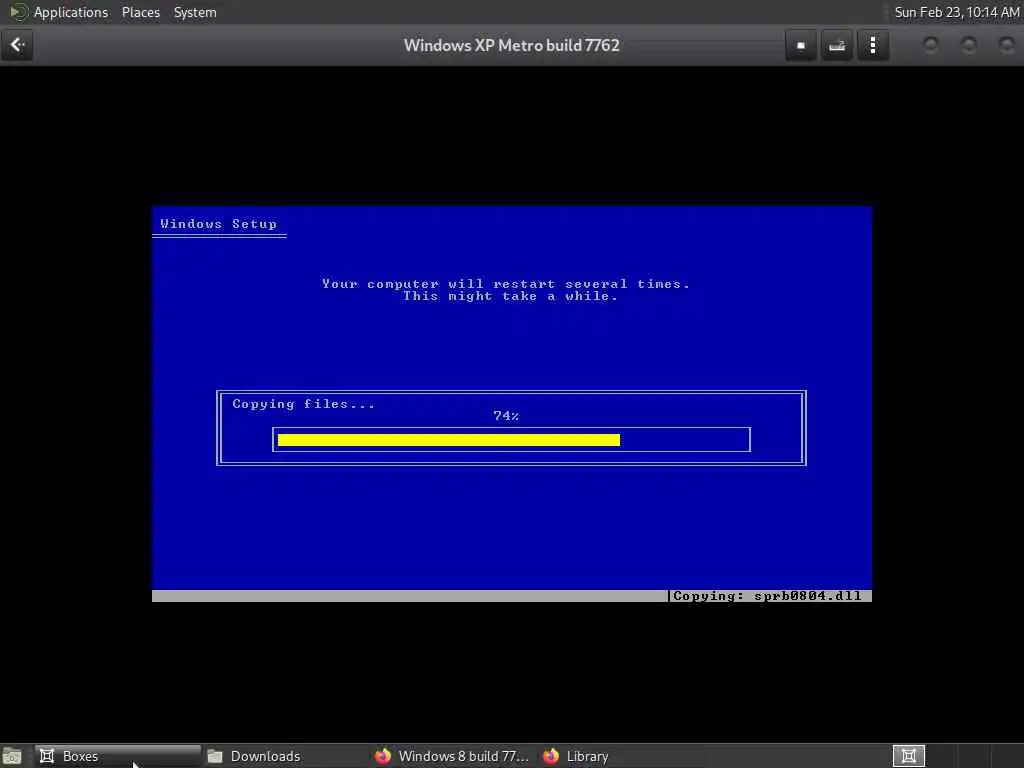Click the fullscreen square button in the header

click(x=801, y=45)
